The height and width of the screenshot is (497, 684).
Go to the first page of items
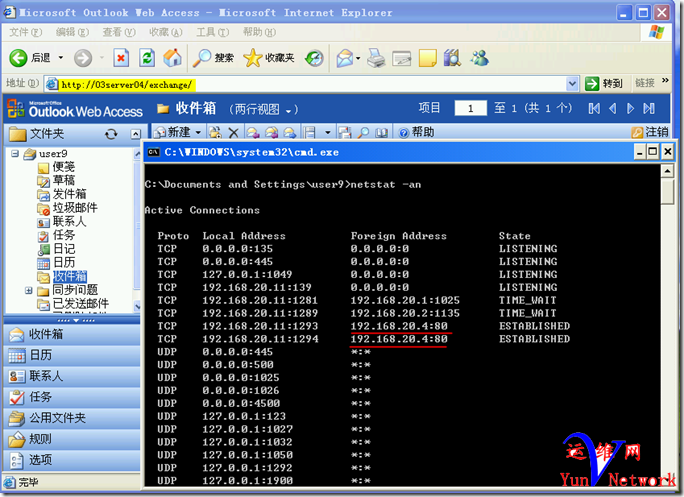point(594,108)
